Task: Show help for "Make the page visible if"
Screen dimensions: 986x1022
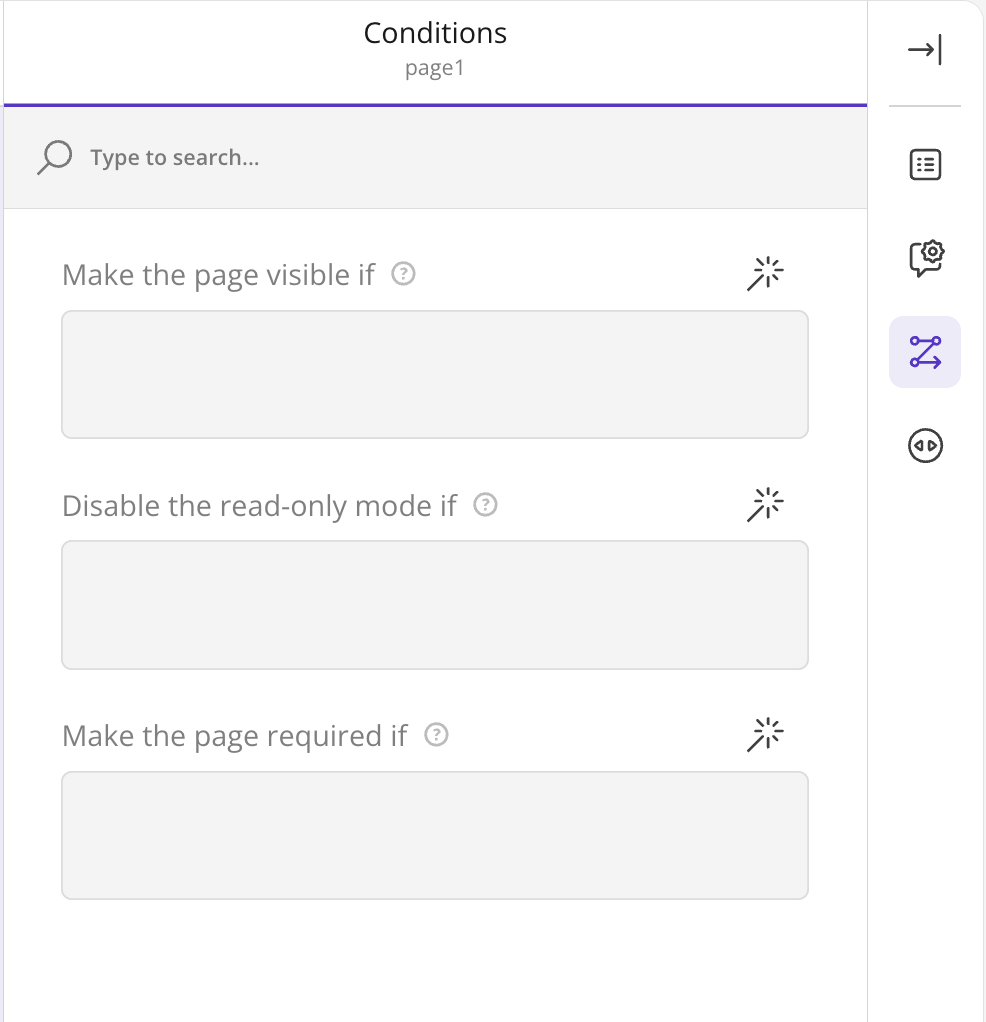Action: click(403, 274)
